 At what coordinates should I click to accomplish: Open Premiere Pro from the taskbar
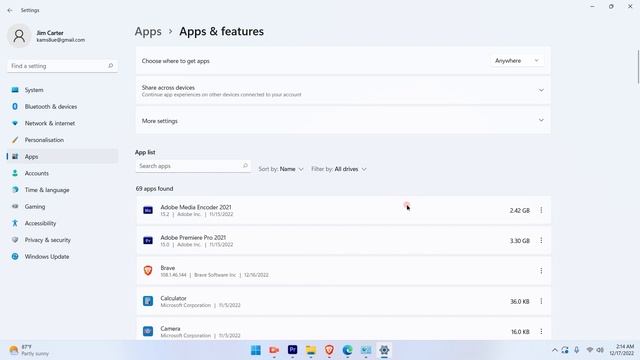[x=293, y=350]
